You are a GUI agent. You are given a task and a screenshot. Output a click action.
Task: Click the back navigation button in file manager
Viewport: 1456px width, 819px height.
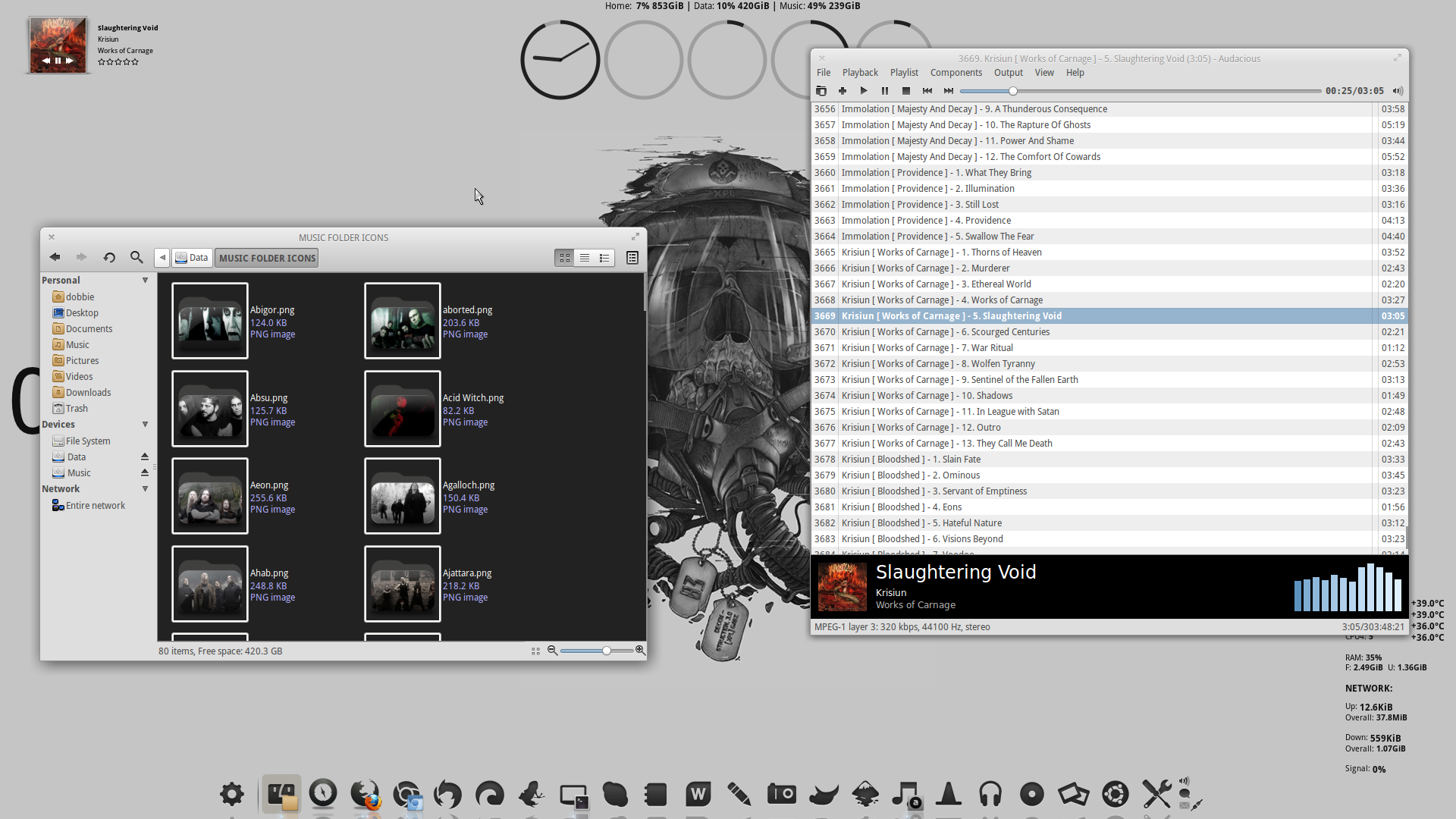tap(54, 258)
